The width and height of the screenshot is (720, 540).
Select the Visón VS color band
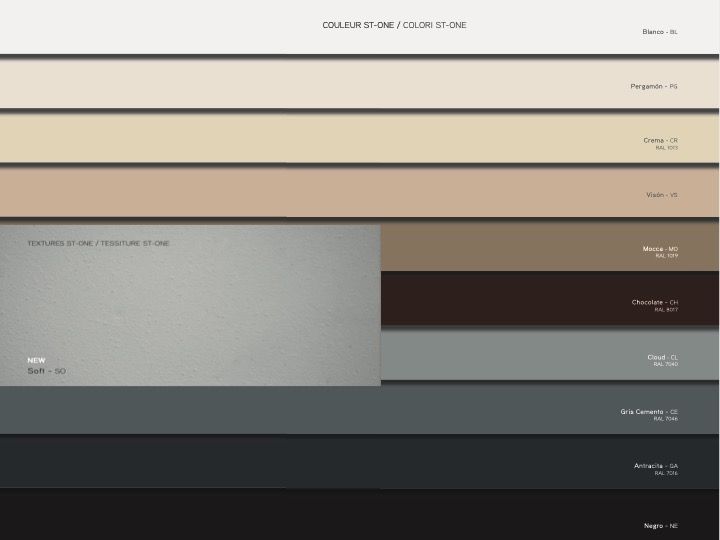coord(360,193)
